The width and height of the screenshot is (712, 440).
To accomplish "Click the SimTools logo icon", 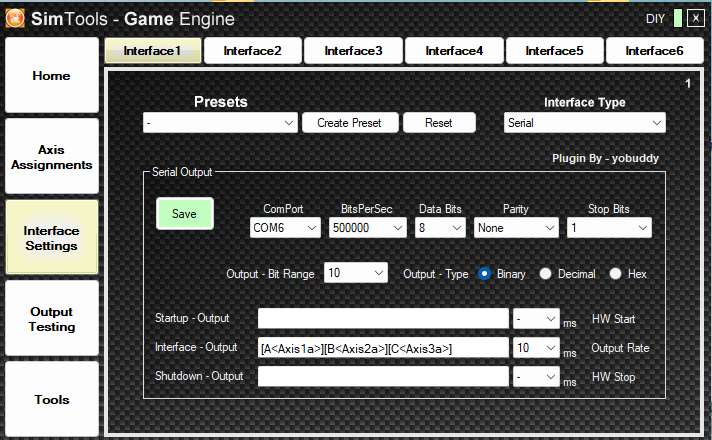I will (x=17, y=18).
